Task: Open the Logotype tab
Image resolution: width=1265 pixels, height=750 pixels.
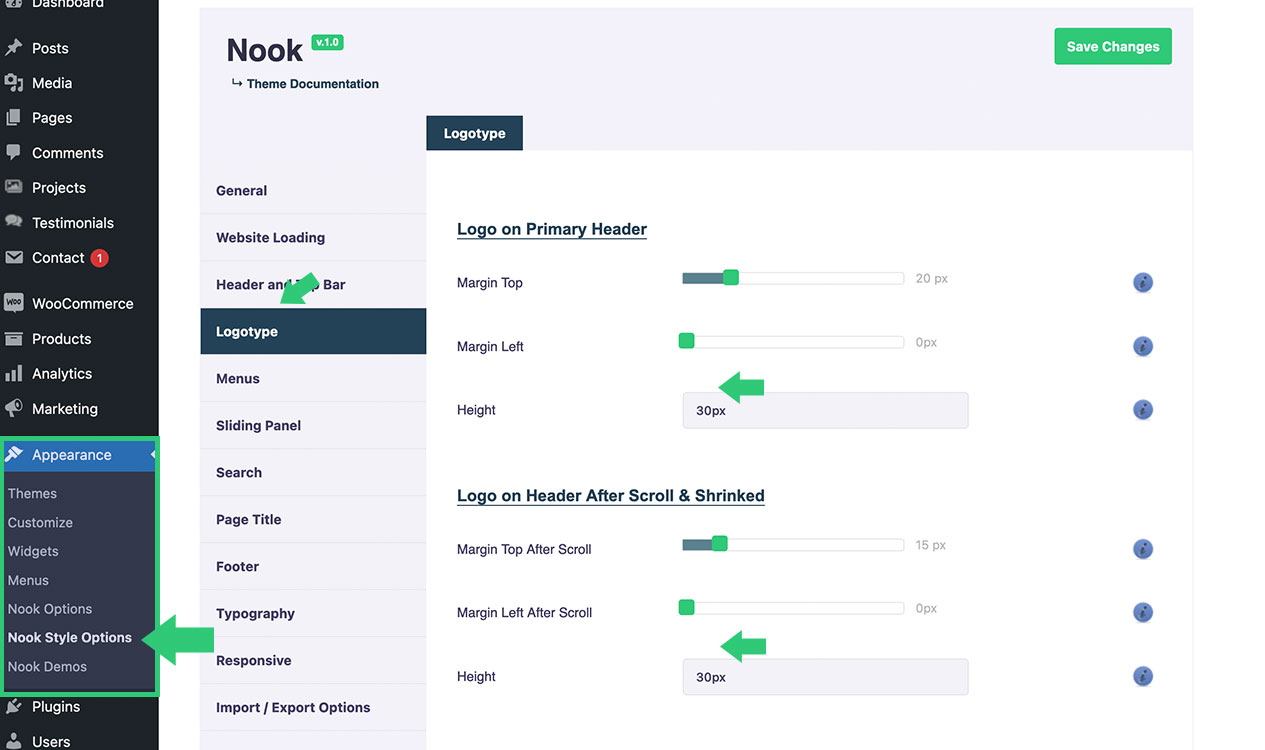Action: pyautogui.click(x=474, y=134)
